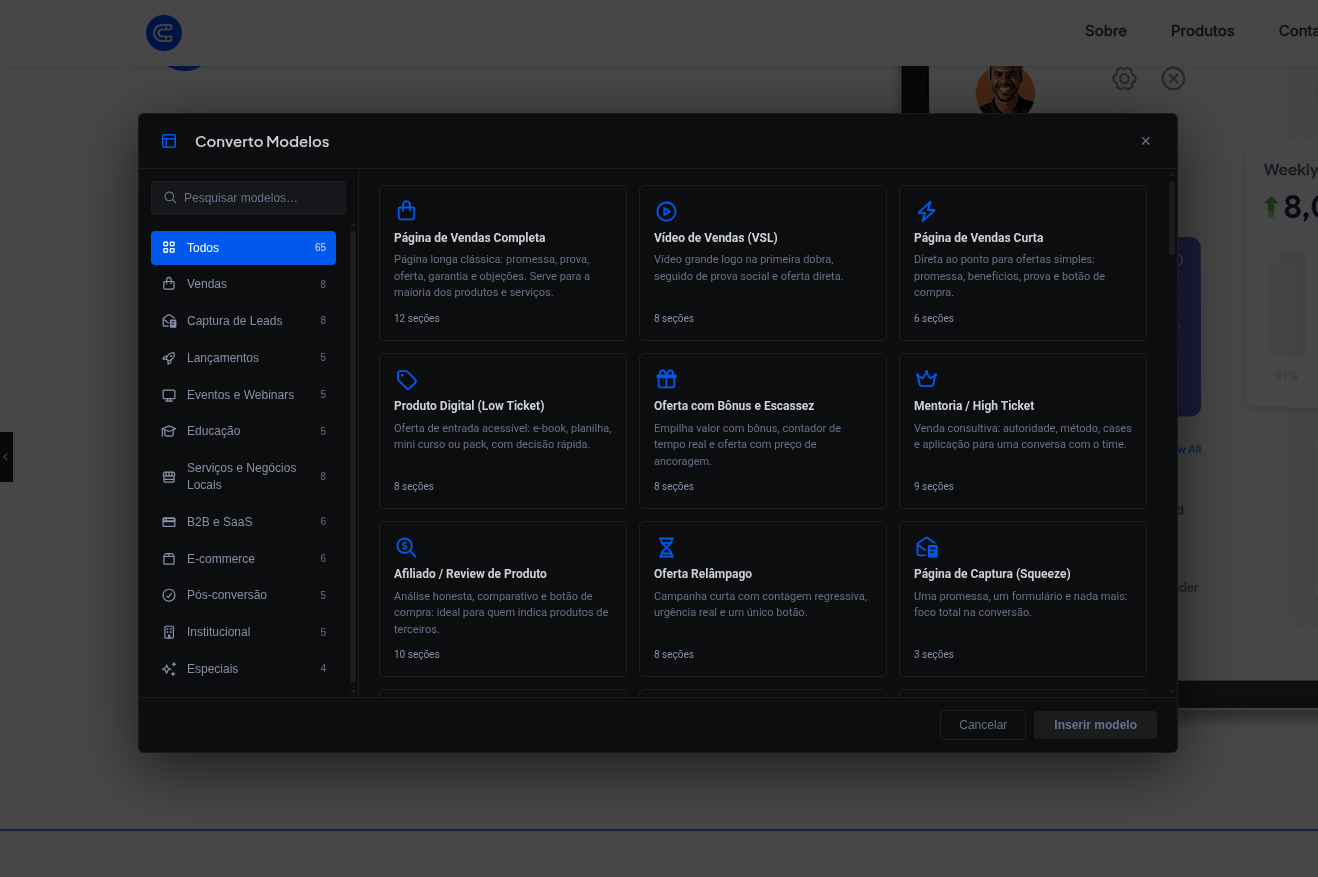Click the circled X icon beside the gear
This screenshot has width=1318, height=877.
1173,78
